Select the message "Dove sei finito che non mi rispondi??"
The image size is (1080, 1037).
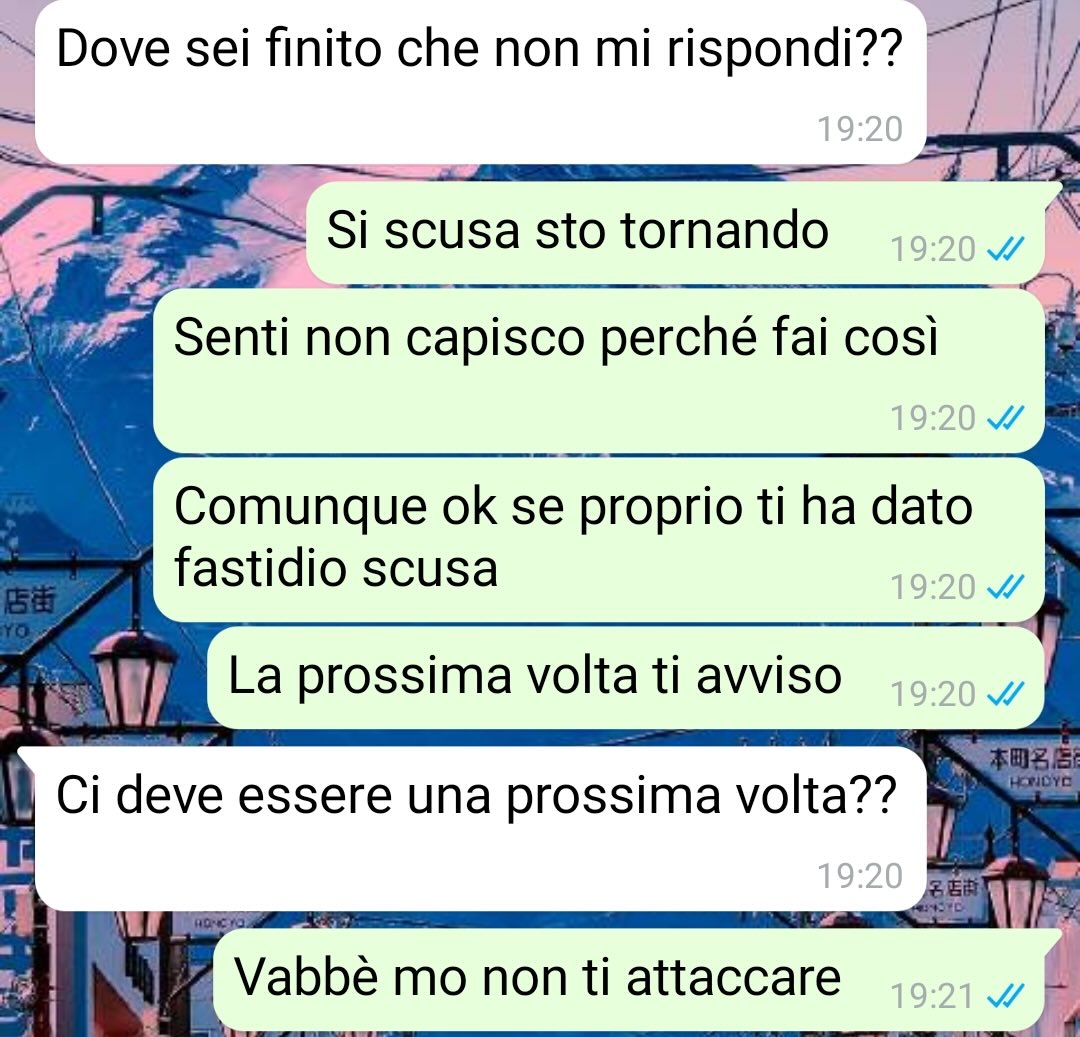(x=480, y=82)
